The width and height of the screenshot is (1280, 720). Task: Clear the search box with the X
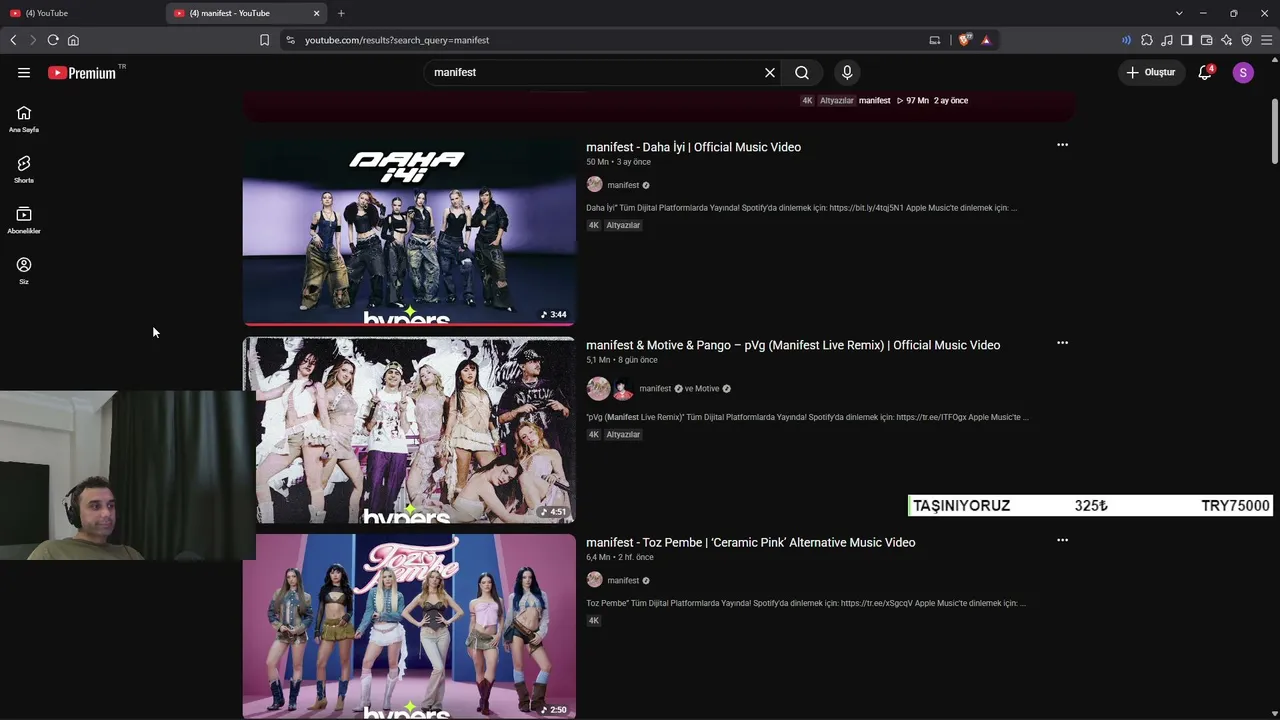[770, 72]
